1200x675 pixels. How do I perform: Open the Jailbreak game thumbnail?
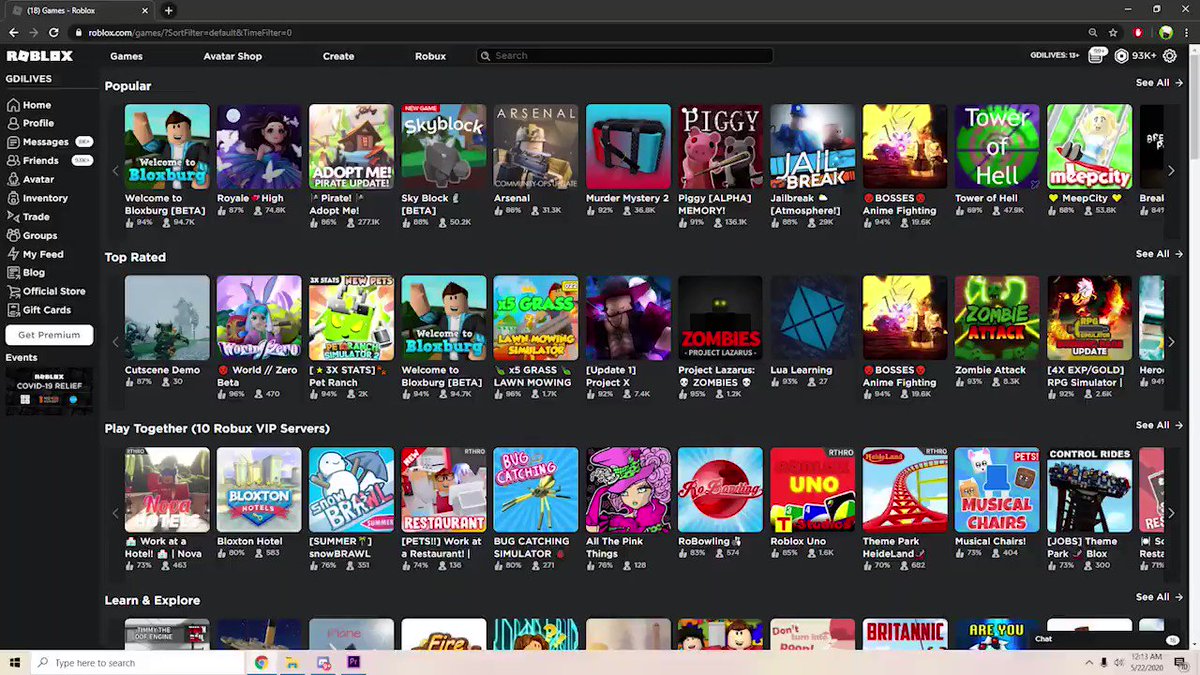pos(812,147)
